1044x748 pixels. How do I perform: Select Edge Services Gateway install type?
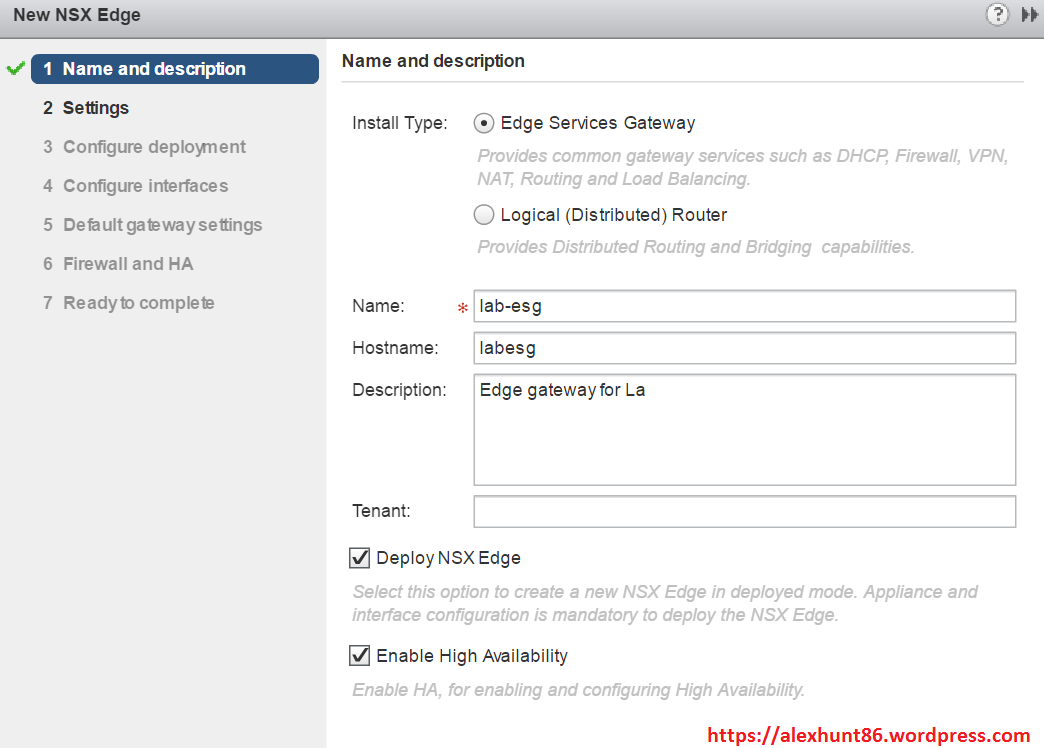[x=484, y=123]
